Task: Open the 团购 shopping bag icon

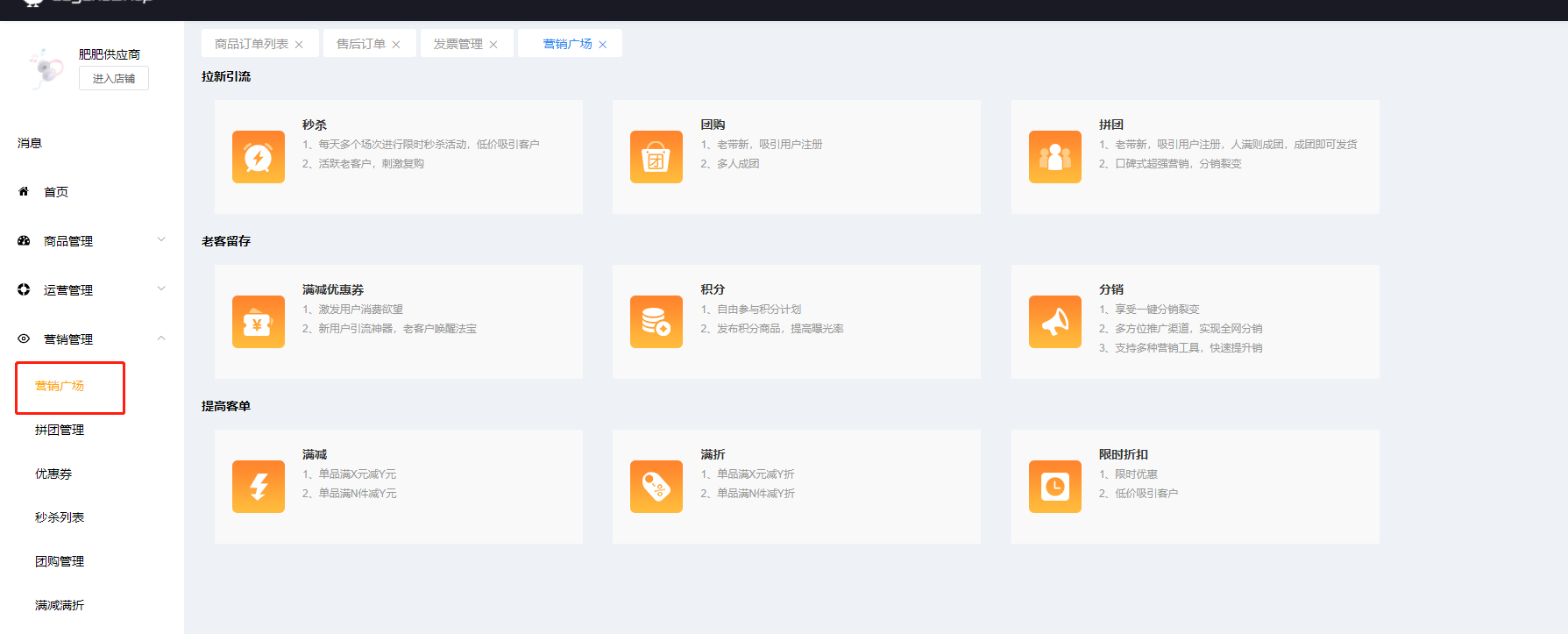Action: [x=656, y=157]
